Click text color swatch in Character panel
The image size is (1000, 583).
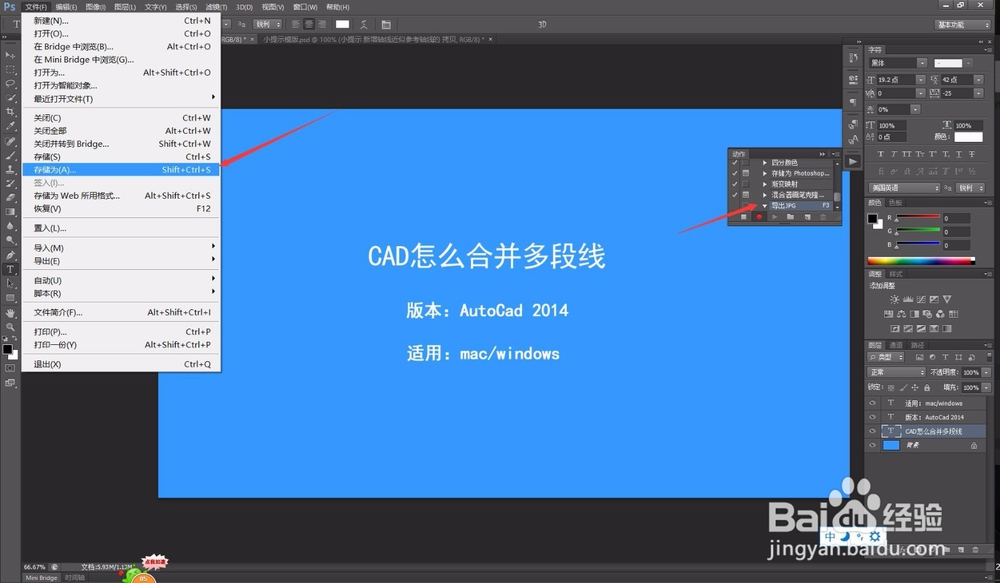coord(968,137)
